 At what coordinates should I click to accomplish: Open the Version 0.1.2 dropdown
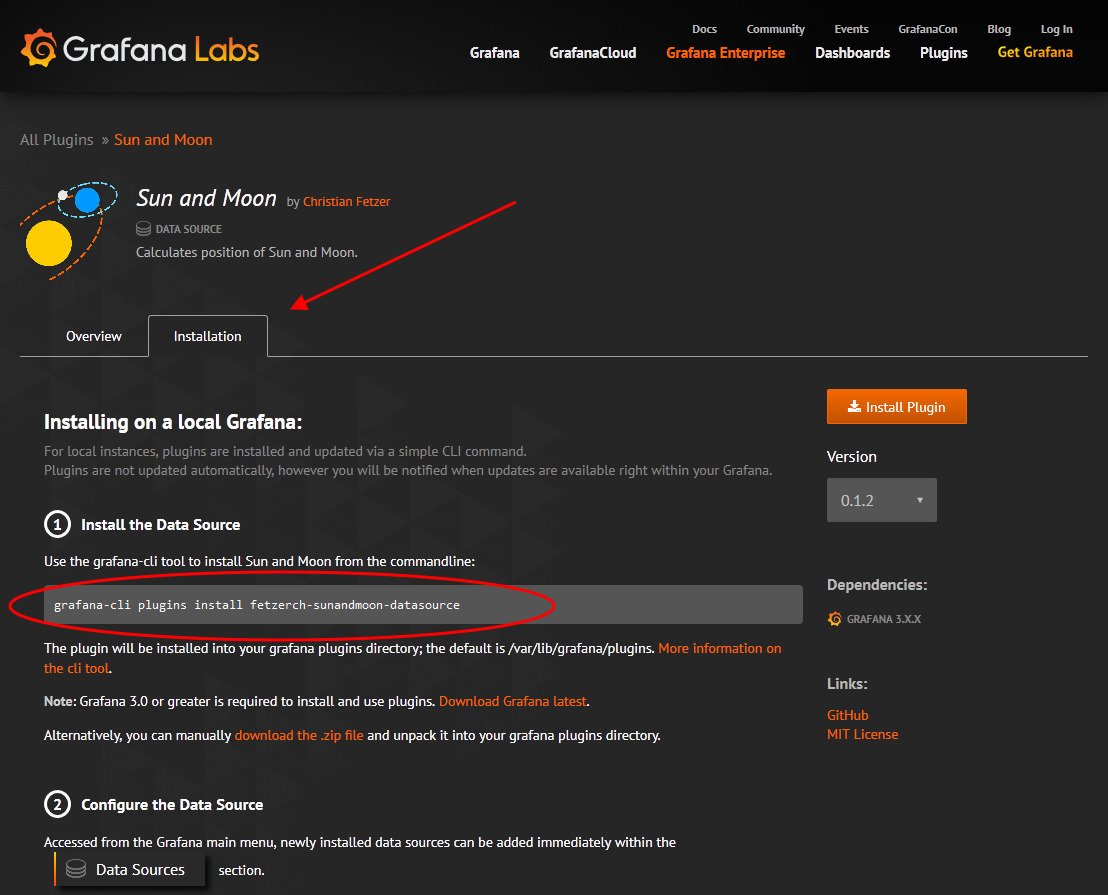coord(881,500)
